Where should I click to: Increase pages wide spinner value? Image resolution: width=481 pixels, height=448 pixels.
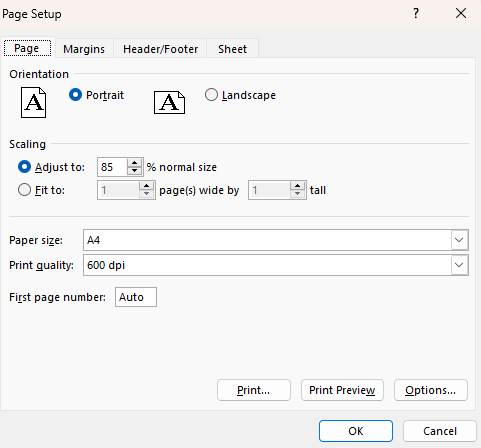point(146,186)
